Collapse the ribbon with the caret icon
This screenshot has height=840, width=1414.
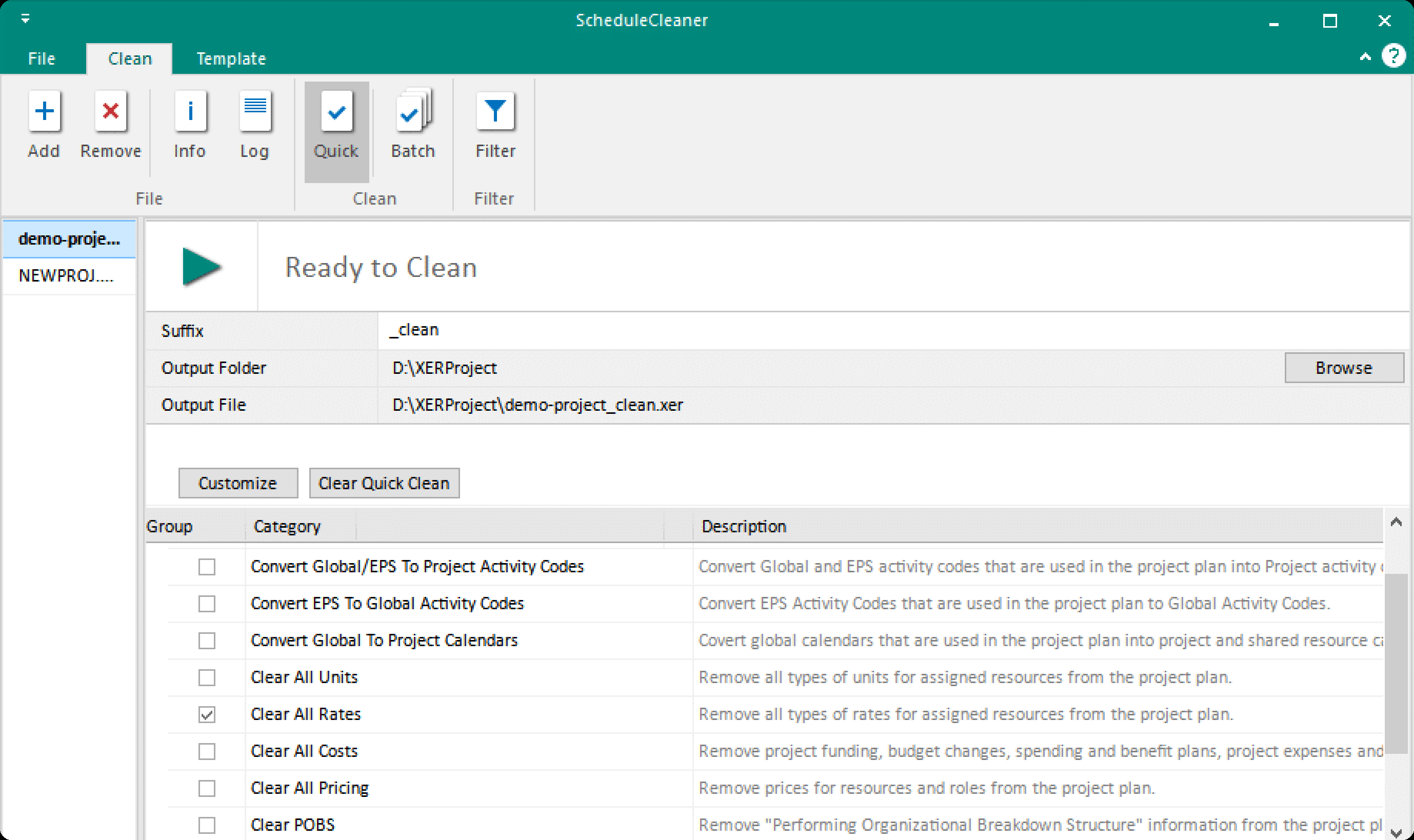1365,56
